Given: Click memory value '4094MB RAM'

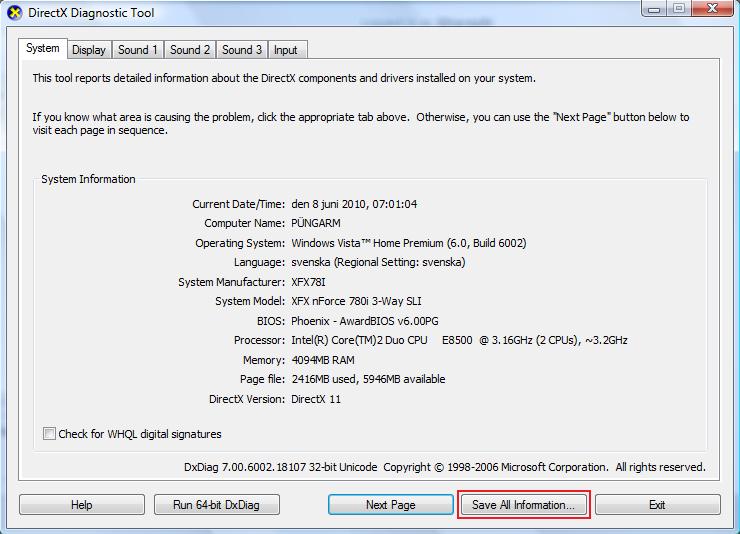Looking at the screenshot, I should click(323, 360).
